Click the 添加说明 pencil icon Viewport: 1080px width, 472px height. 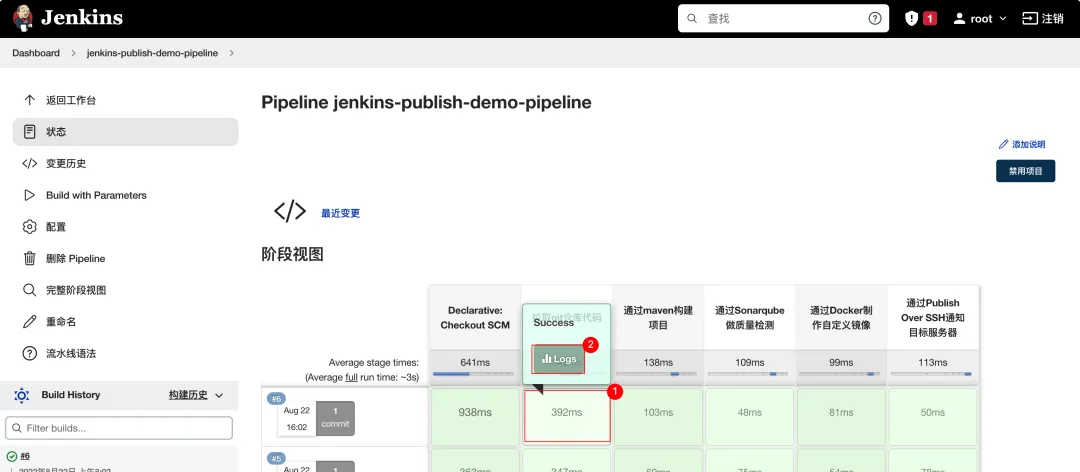click(1004, 145)
